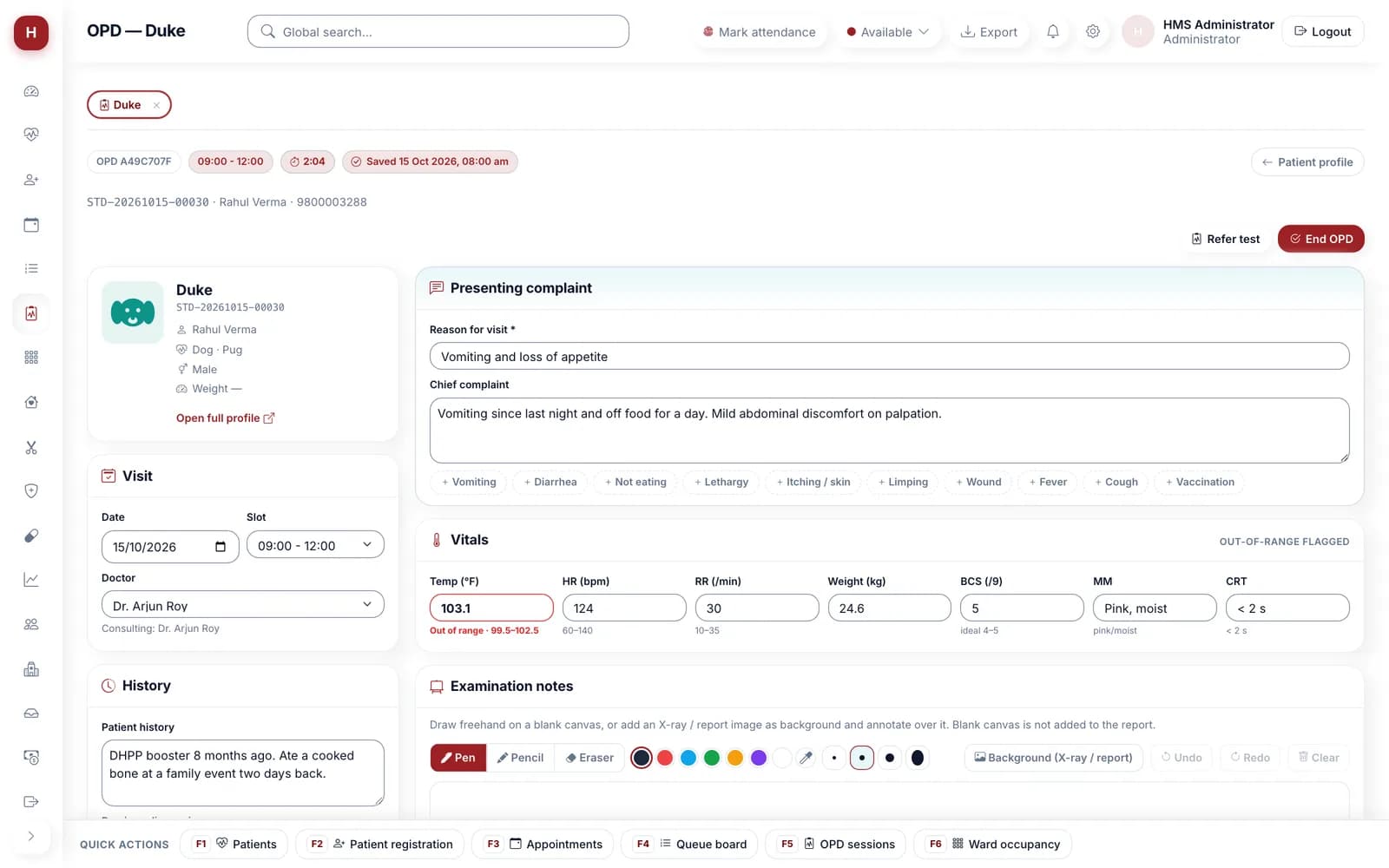Click the inbox tray icon in sidebar
The width and height of the screenshot is (1389, 868).
click(x=31, y=713)
